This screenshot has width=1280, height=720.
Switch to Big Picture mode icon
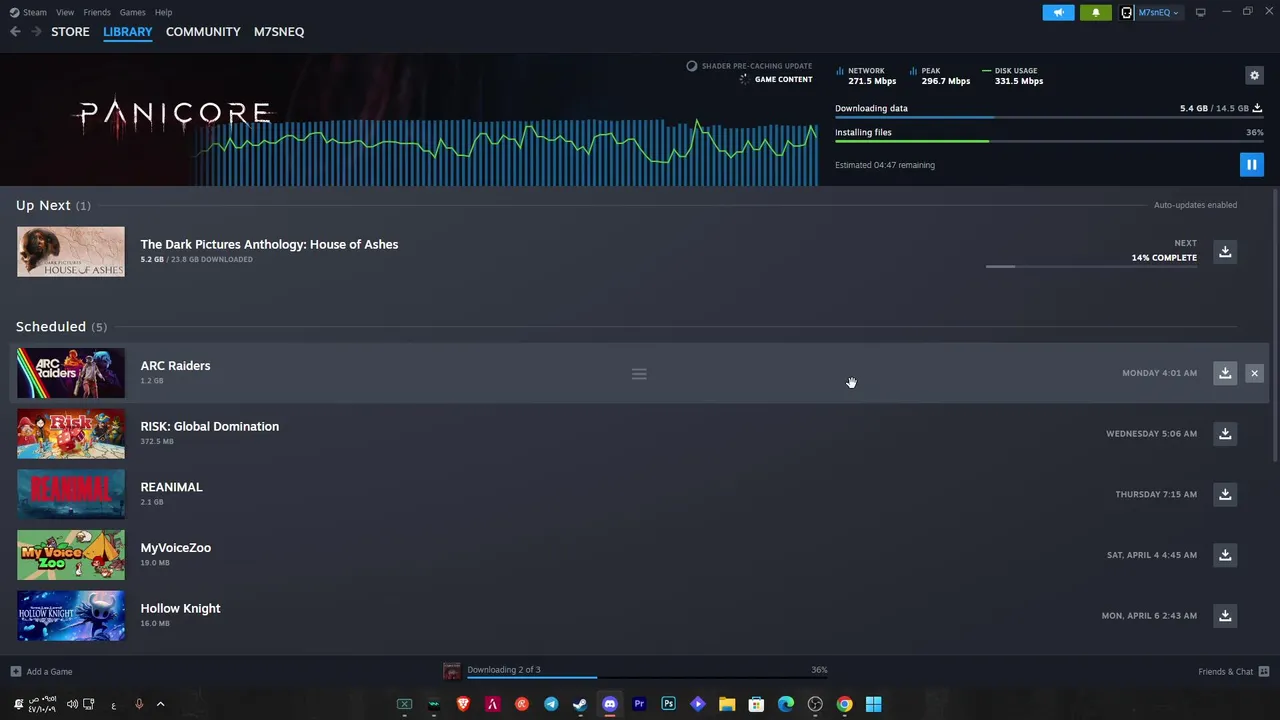[x=1200, y=12]
